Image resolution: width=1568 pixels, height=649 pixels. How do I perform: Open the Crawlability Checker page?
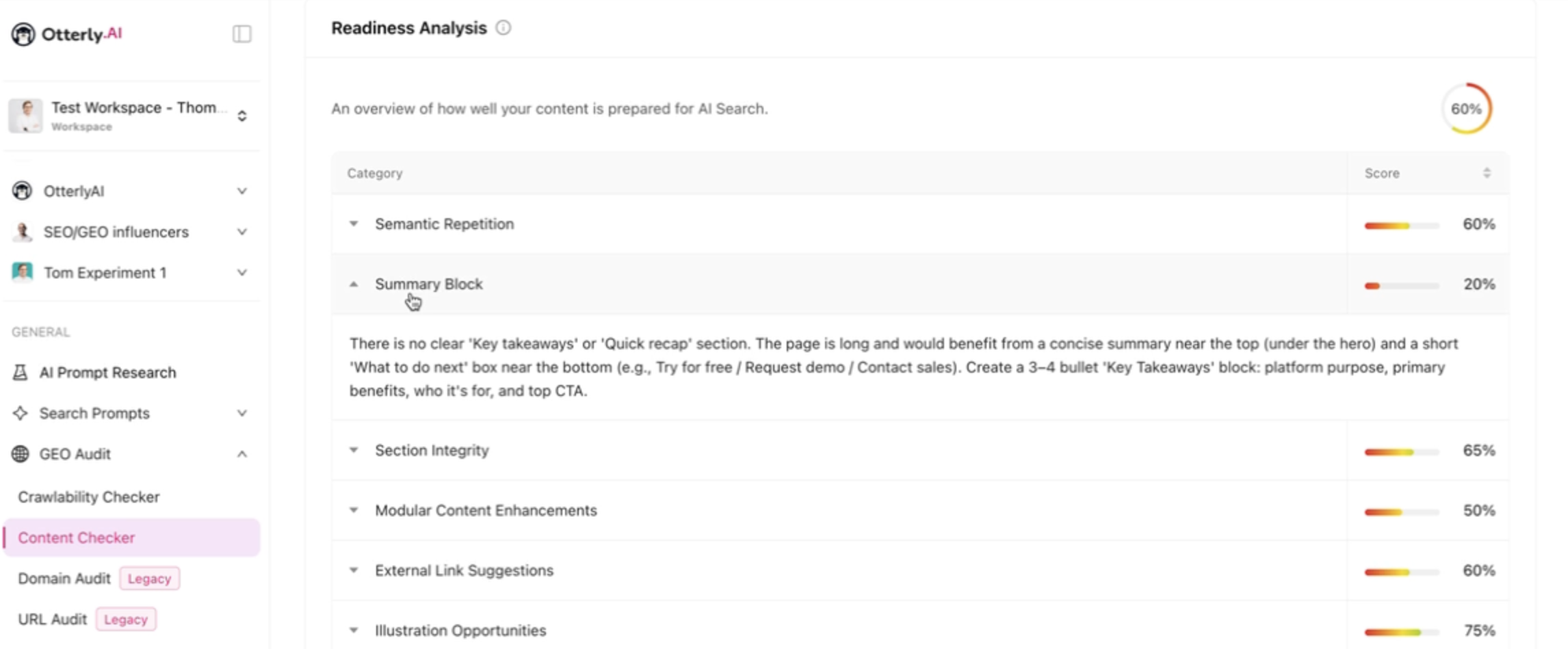coord(89,497)
